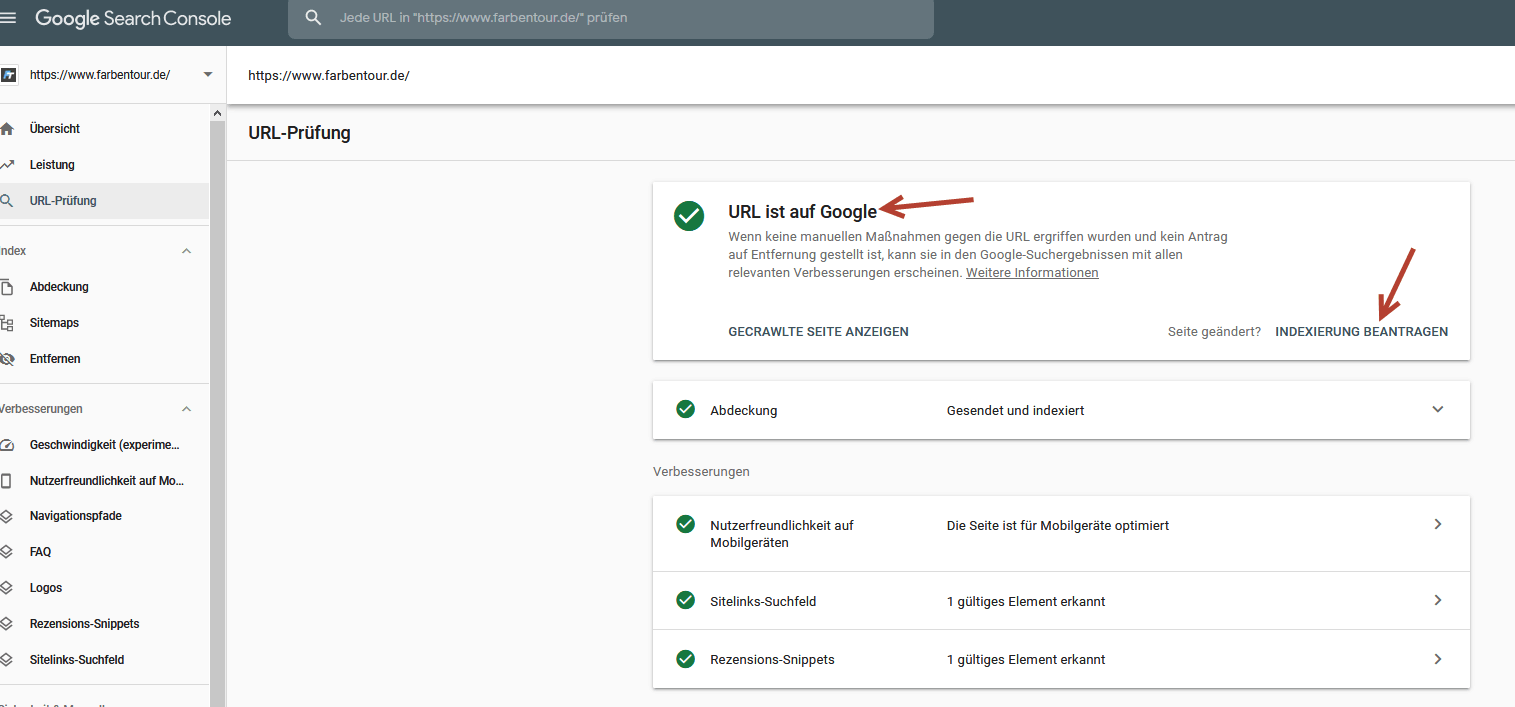Expand the Abdeckung details chevron
Screen dimensions: 1515x707
(1438, 409)
